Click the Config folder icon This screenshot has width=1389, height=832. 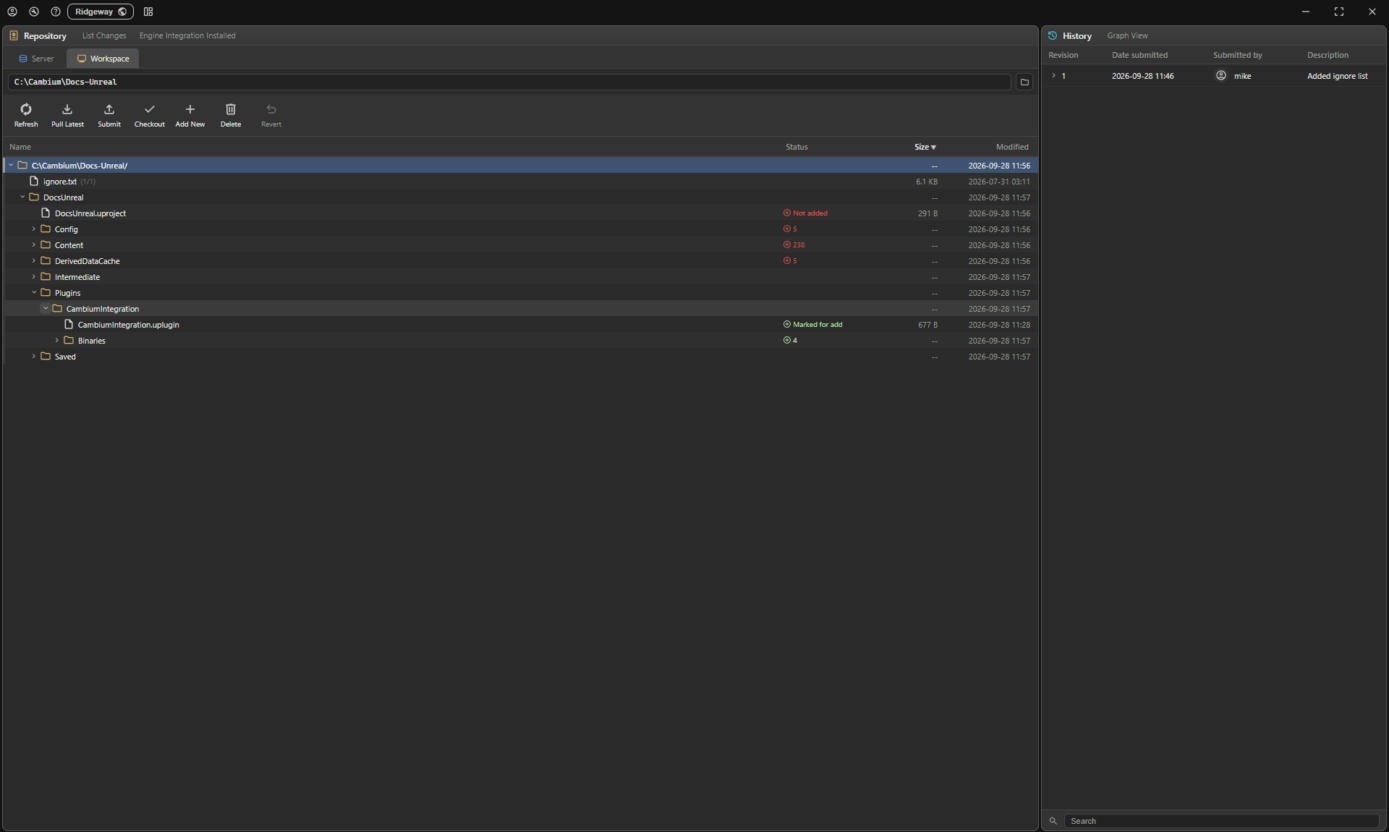tap(45, 229)
